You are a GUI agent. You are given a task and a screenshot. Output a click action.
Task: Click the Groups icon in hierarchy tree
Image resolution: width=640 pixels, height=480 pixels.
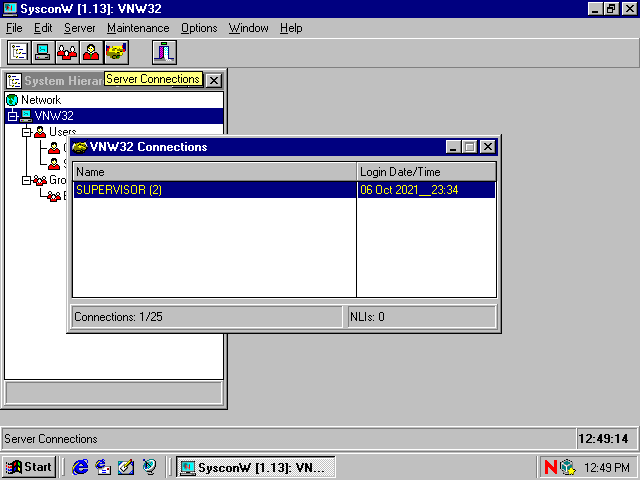tap(40, 180)
